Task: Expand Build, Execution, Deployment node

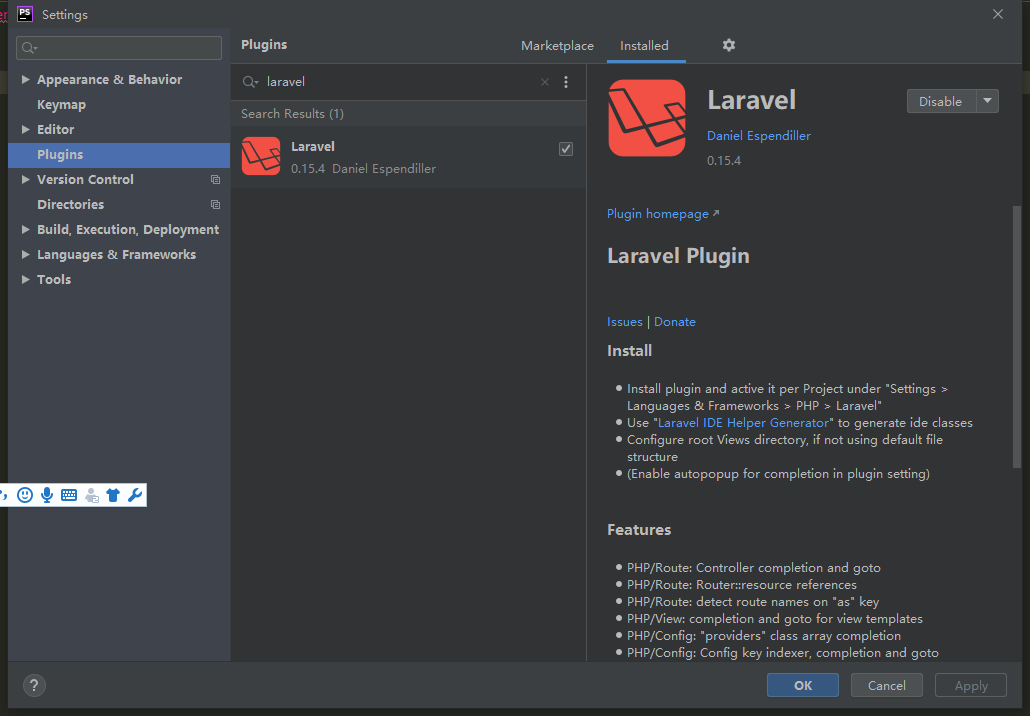Action: (26, 229)
